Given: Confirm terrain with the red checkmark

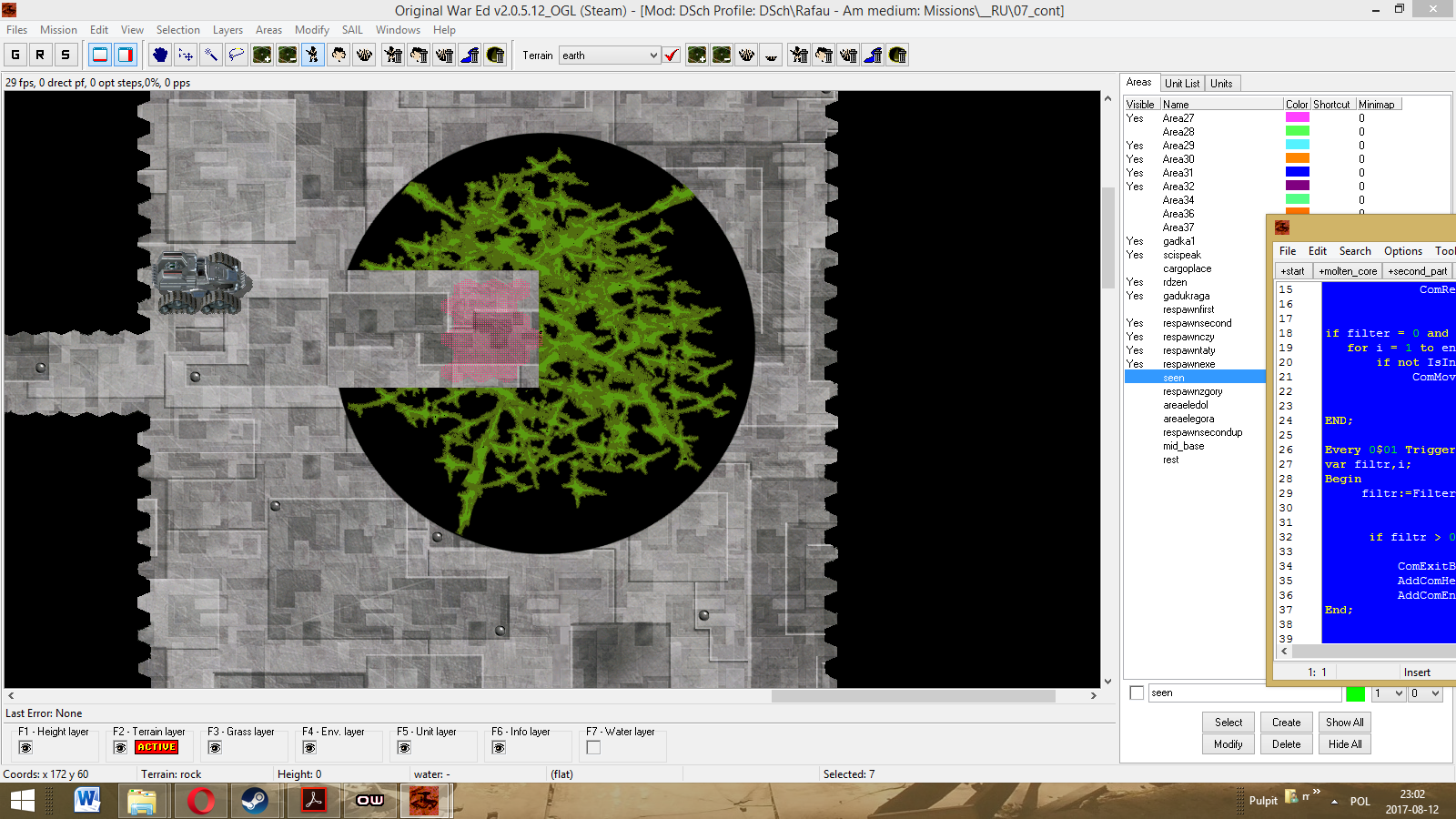Looking at the screenshot, I should pyautogui.click(x=672, y=55).
